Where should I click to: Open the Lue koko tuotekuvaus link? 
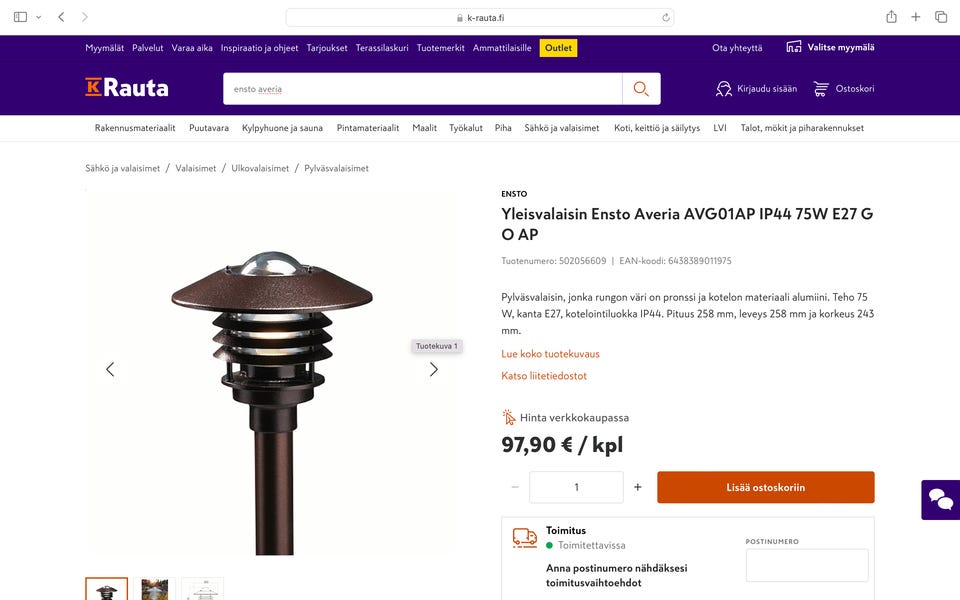[550, 354]
